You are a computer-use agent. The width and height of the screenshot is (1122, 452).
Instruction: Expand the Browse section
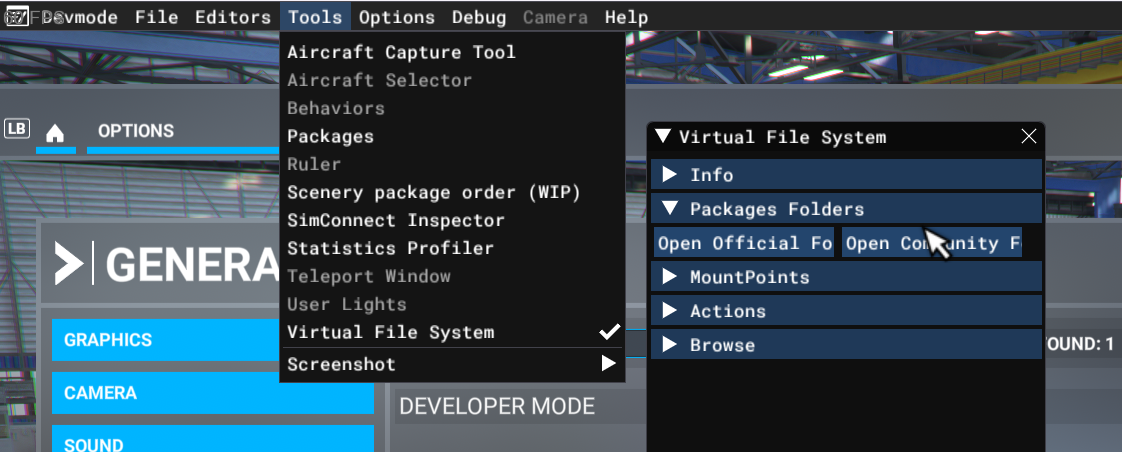click(669, 345)
